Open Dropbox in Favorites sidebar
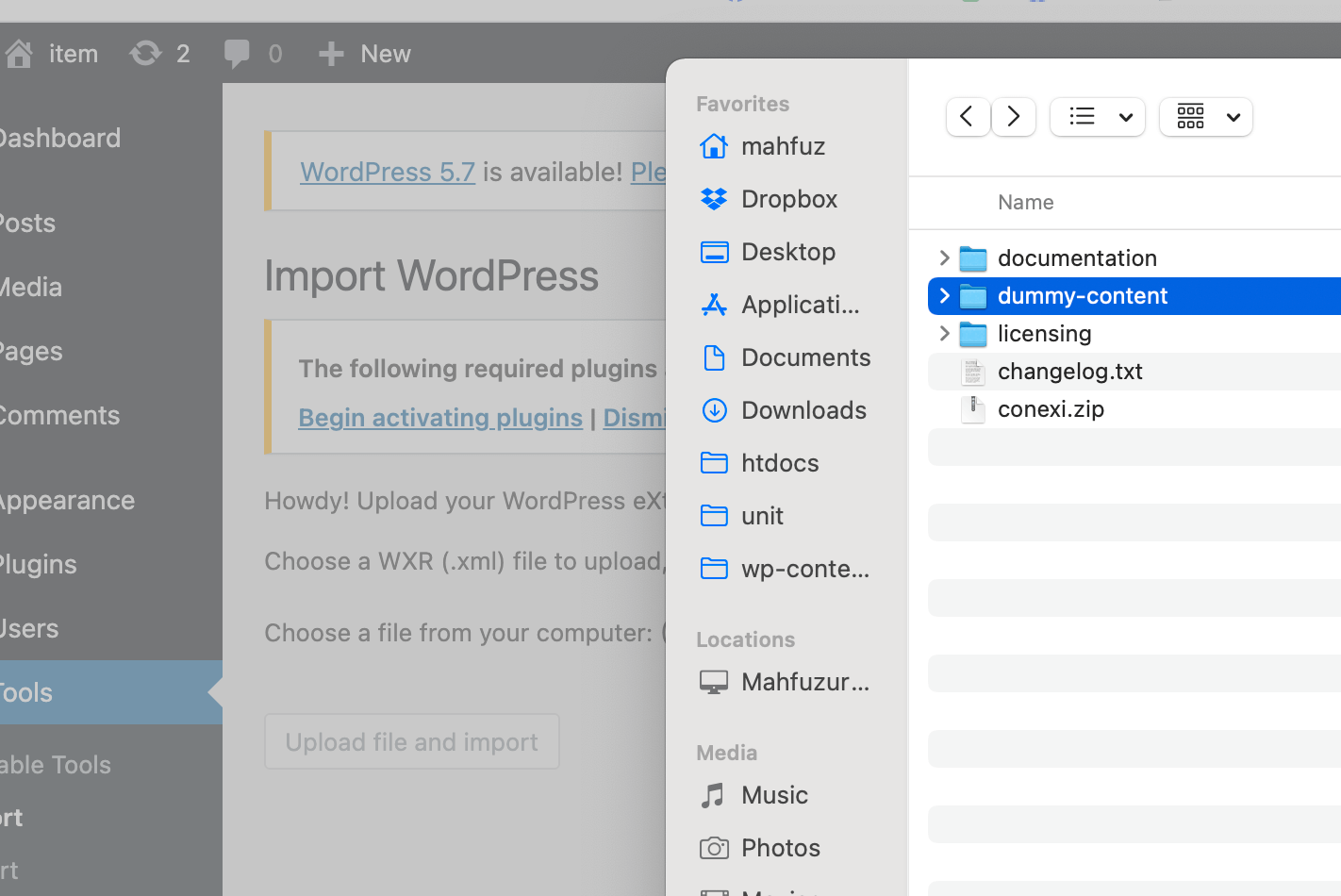 coord(788,199)
